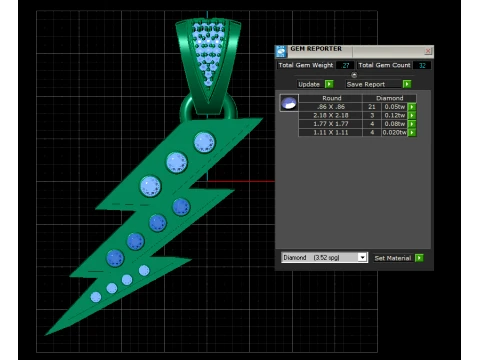Click the round gem thumbnail in the table
Image resolution: width=480 pixels, height=360 pixels.
tap(289, 103)
